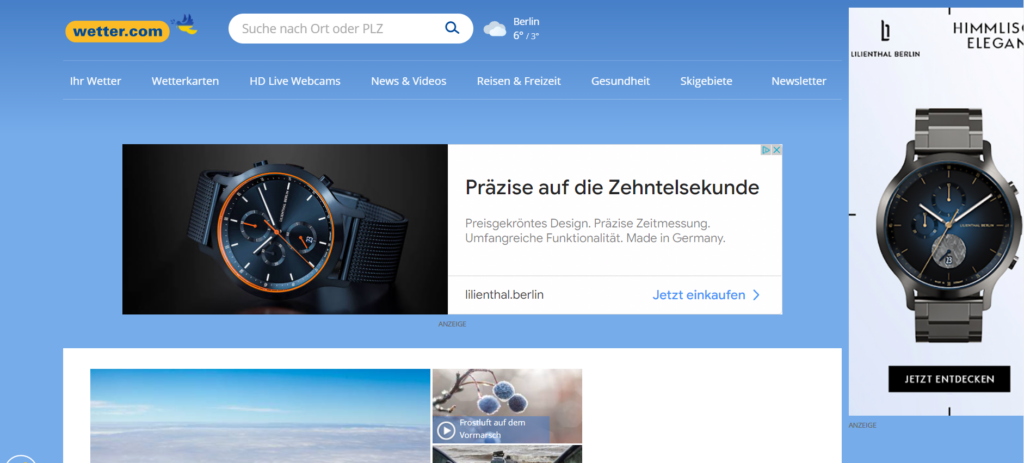Expand the Reisen & Freizeit menu
The height and width of the screenshot is (463, 1024).
pos(518,81)
